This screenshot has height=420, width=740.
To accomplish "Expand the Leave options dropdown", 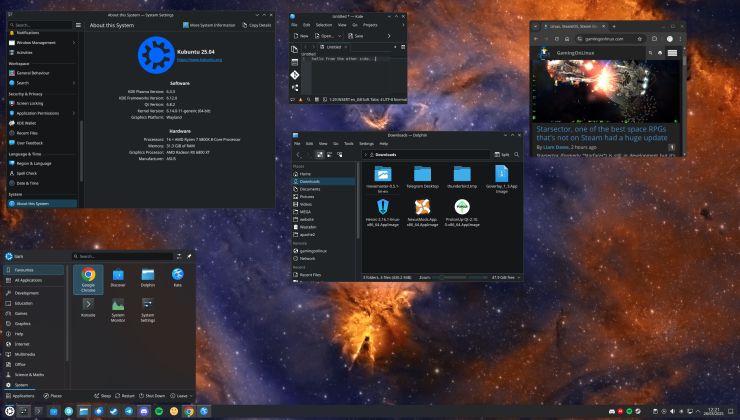I will [183, 395].
